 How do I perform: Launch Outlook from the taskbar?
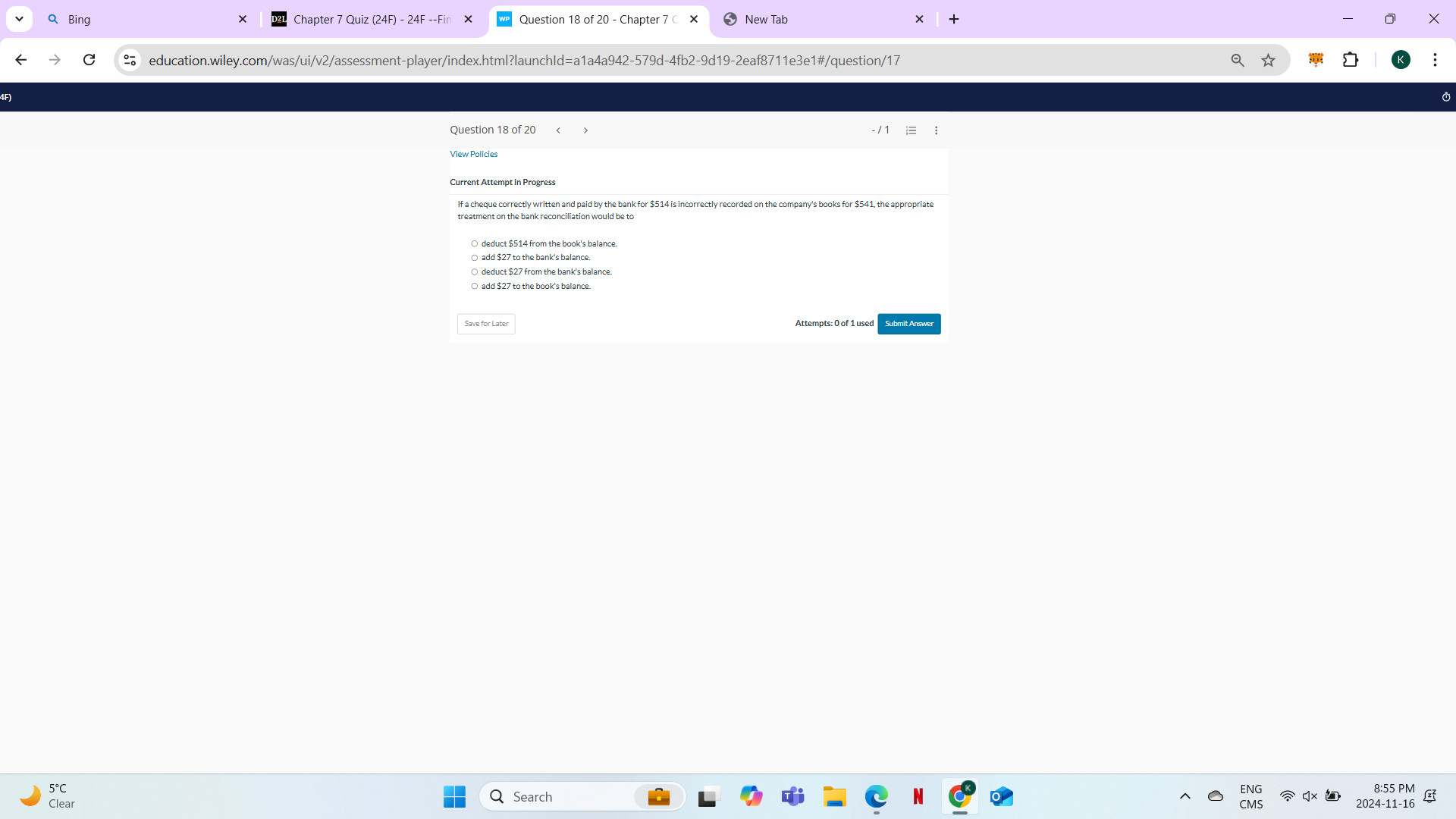1001,797
